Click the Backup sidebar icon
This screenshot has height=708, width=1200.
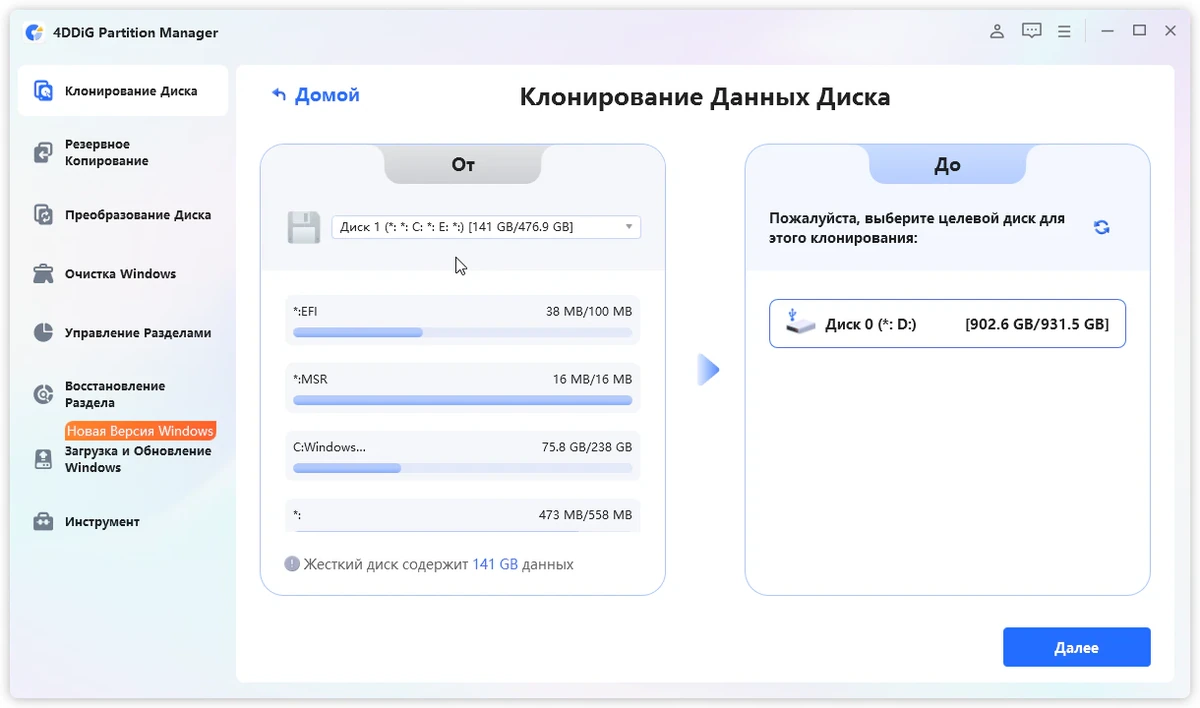point(43,152)
